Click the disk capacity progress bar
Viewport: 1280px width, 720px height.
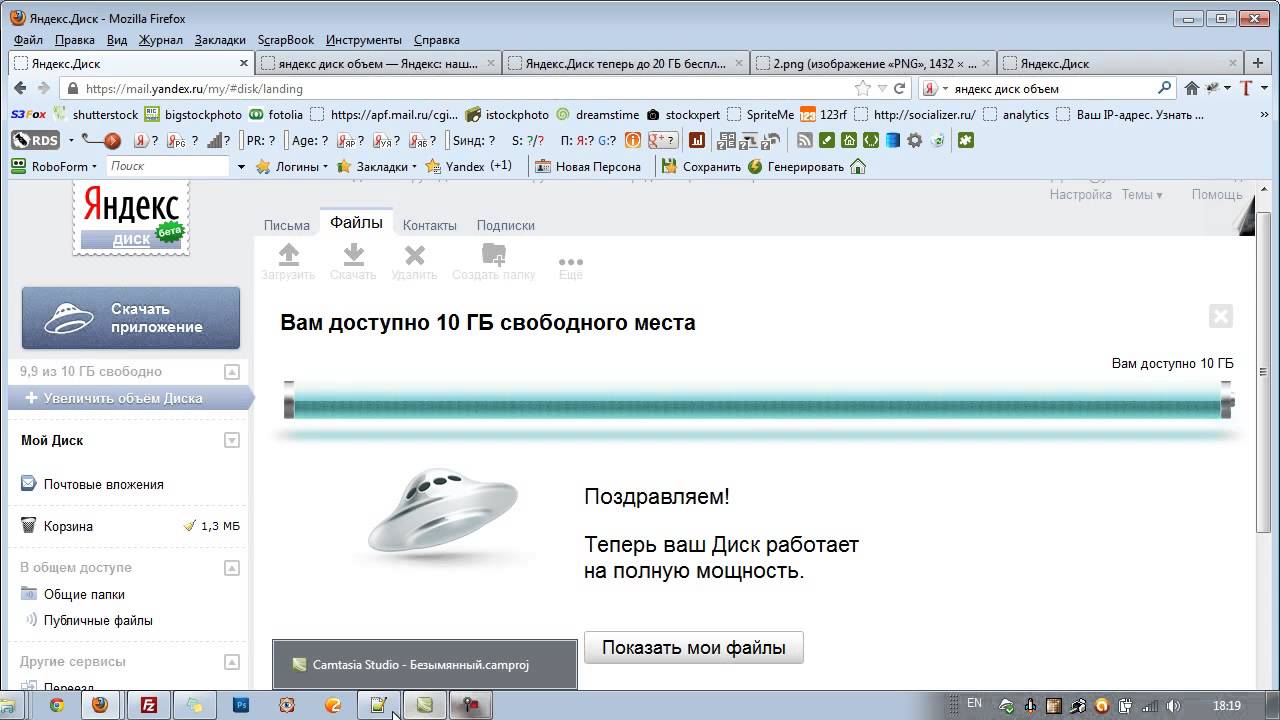(759, 402)
